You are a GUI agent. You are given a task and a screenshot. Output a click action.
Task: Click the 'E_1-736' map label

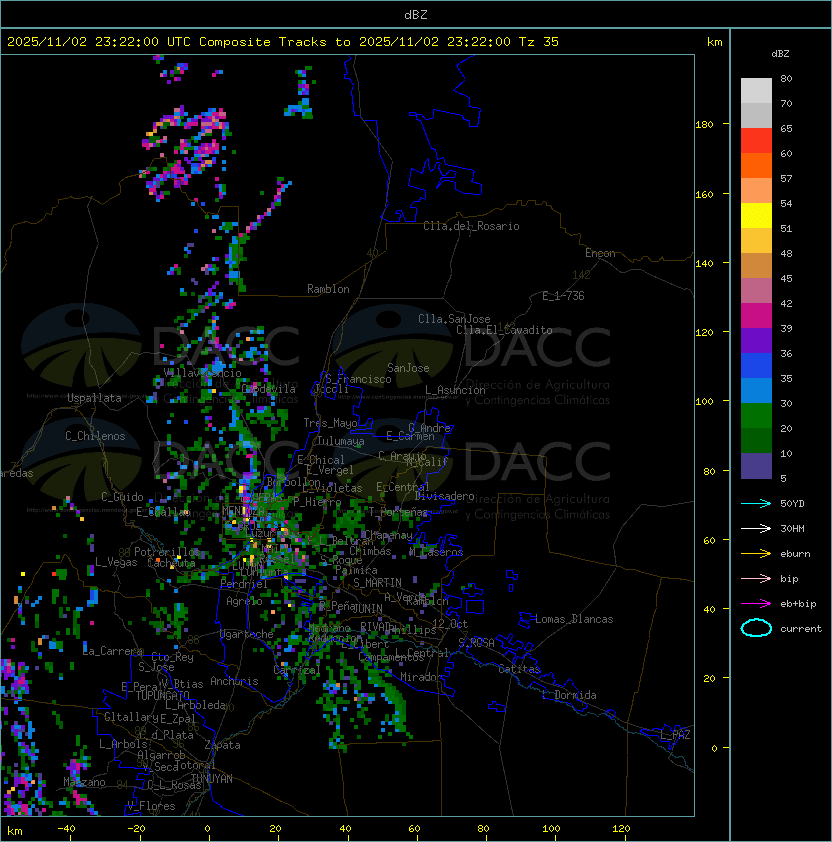pyautogui.click(x=563, y=296)
